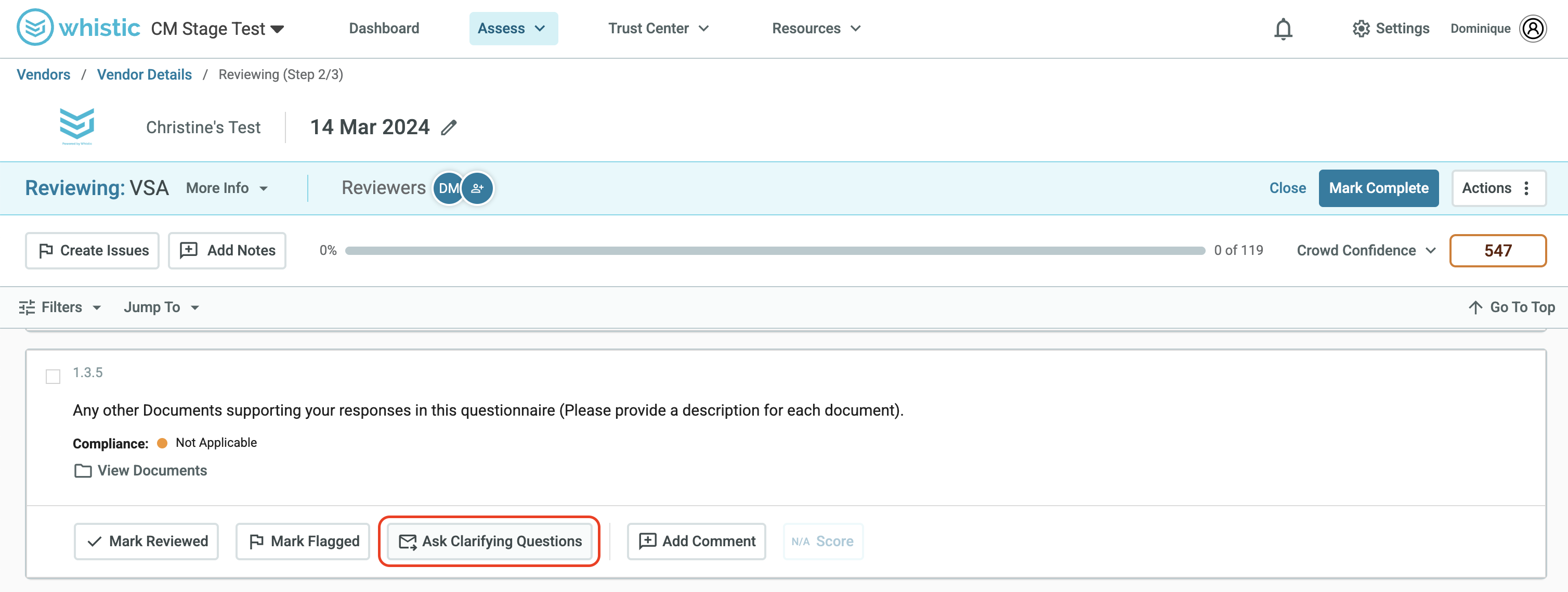Open View Documents for question 1.3.5

click(140, 470)
